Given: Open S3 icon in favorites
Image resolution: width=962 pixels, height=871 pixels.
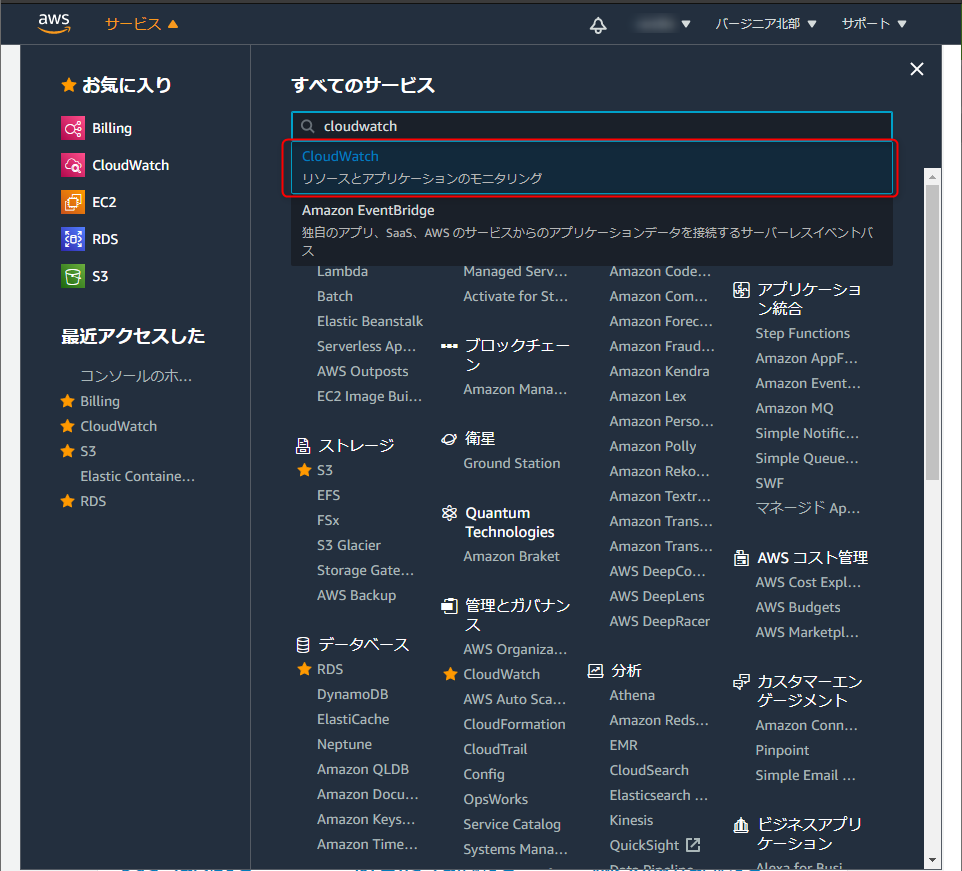Looking at the screenshot, I should (73, 276).
